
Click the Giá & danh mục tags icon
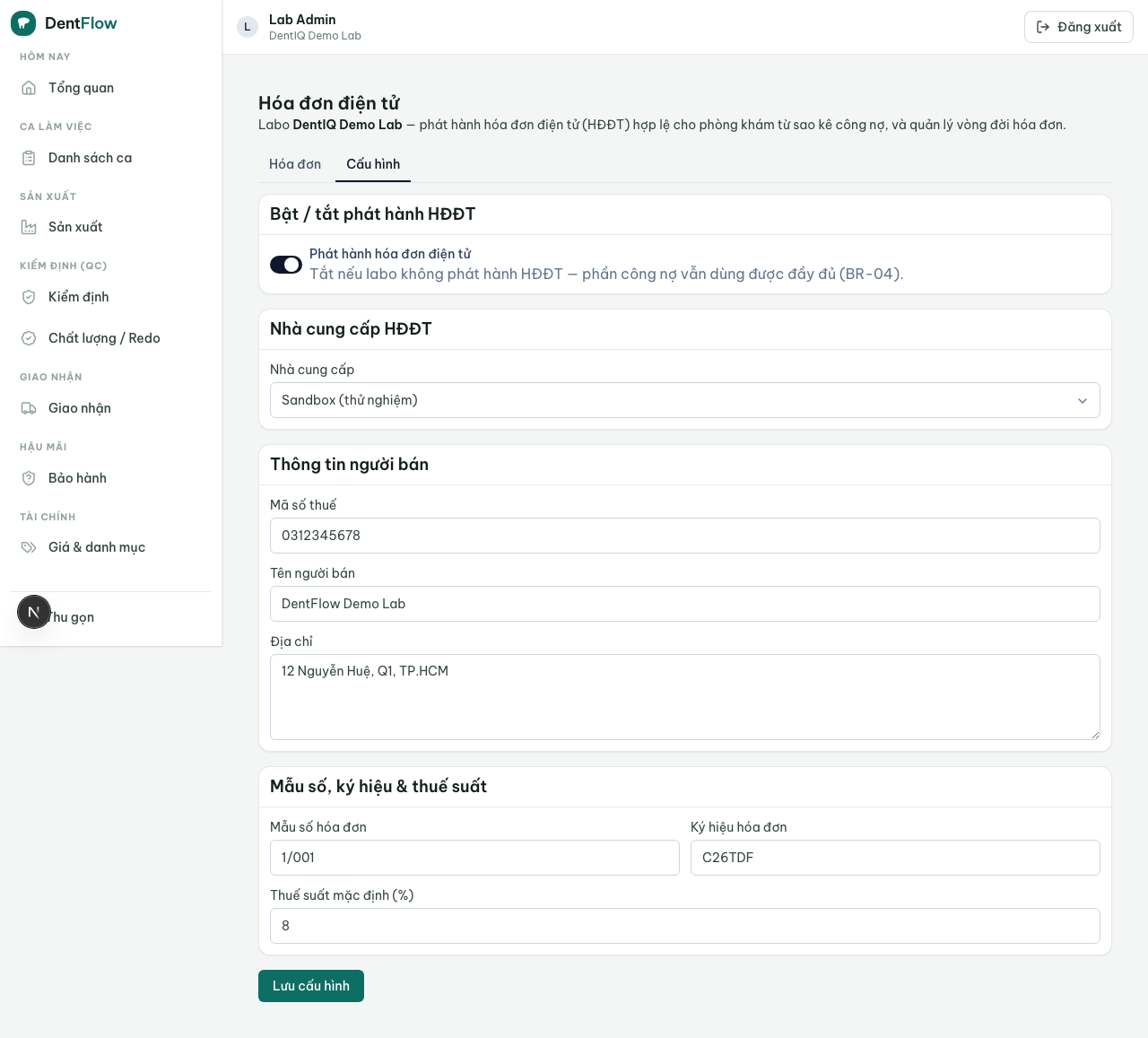coord(29,547)
